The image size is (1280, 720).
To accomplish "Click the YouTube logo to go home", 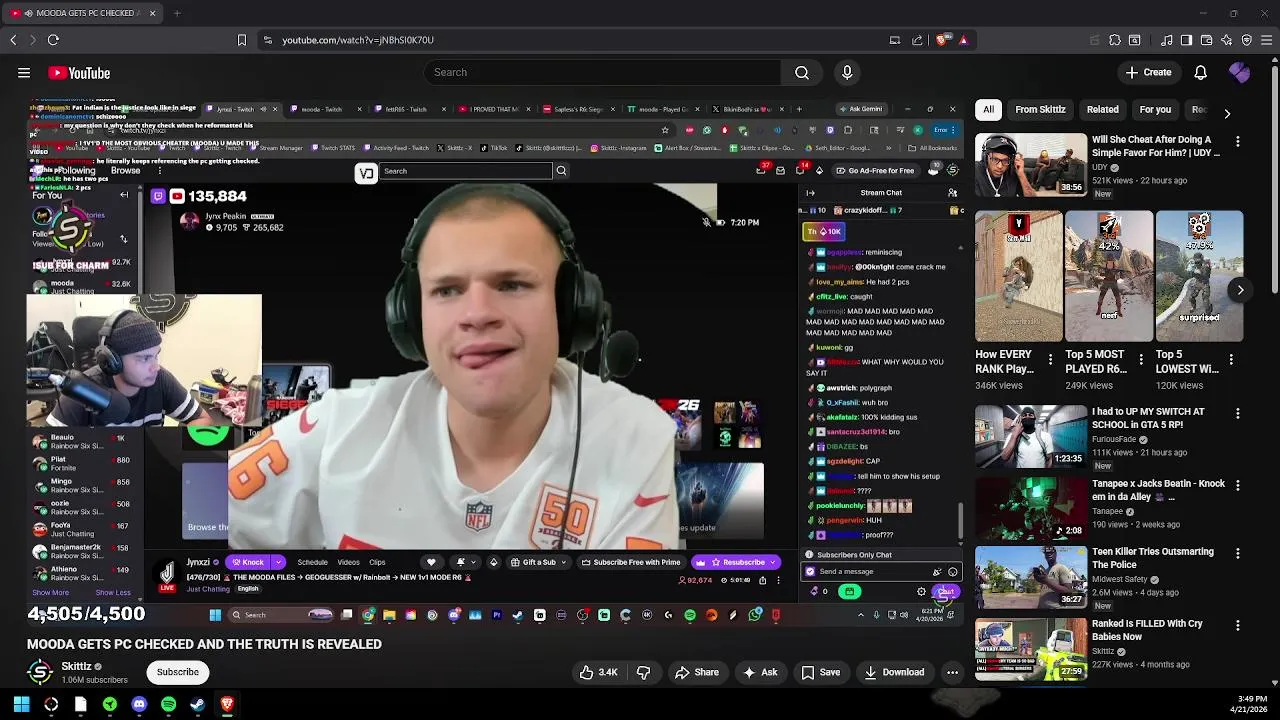I will click(x=79, y=73).
